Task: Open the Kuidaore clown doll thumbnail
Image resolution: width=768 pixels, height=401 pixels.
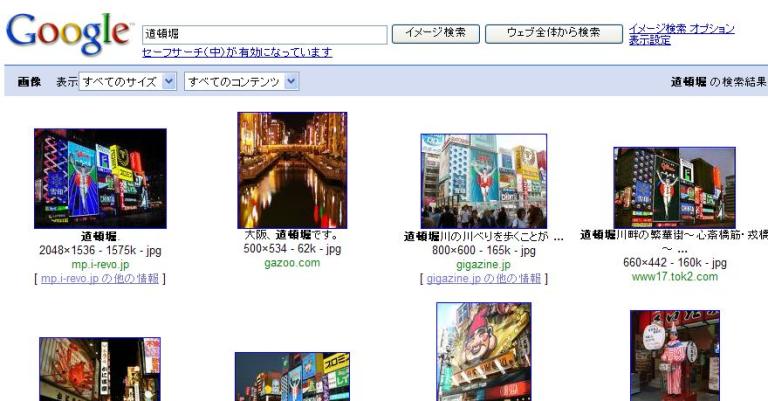Action: click(x=675, y=355)
